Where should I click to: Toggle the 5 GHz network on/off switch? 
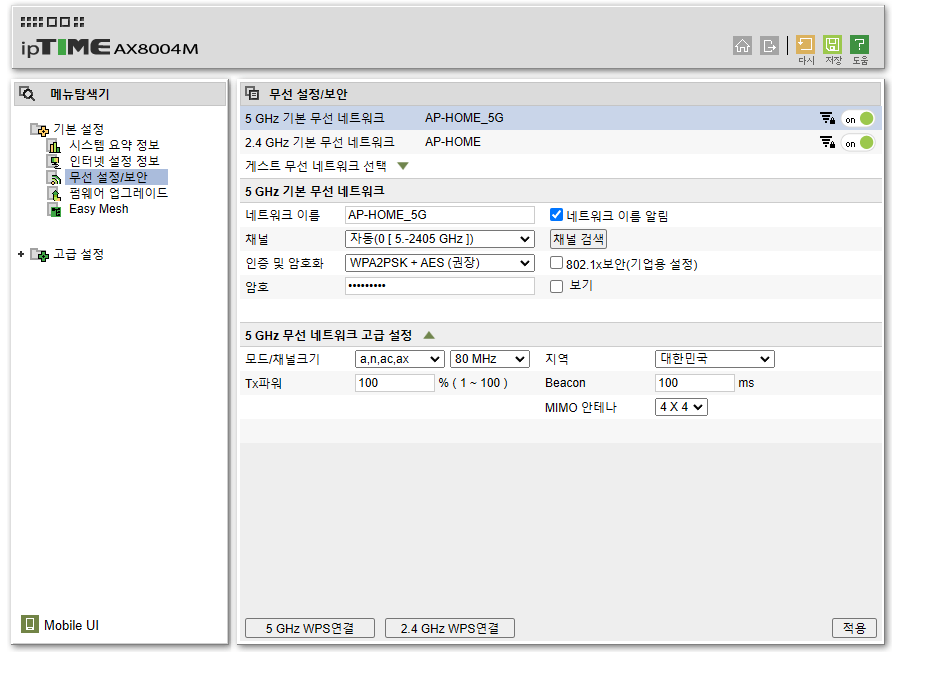(x=858, y=119)
